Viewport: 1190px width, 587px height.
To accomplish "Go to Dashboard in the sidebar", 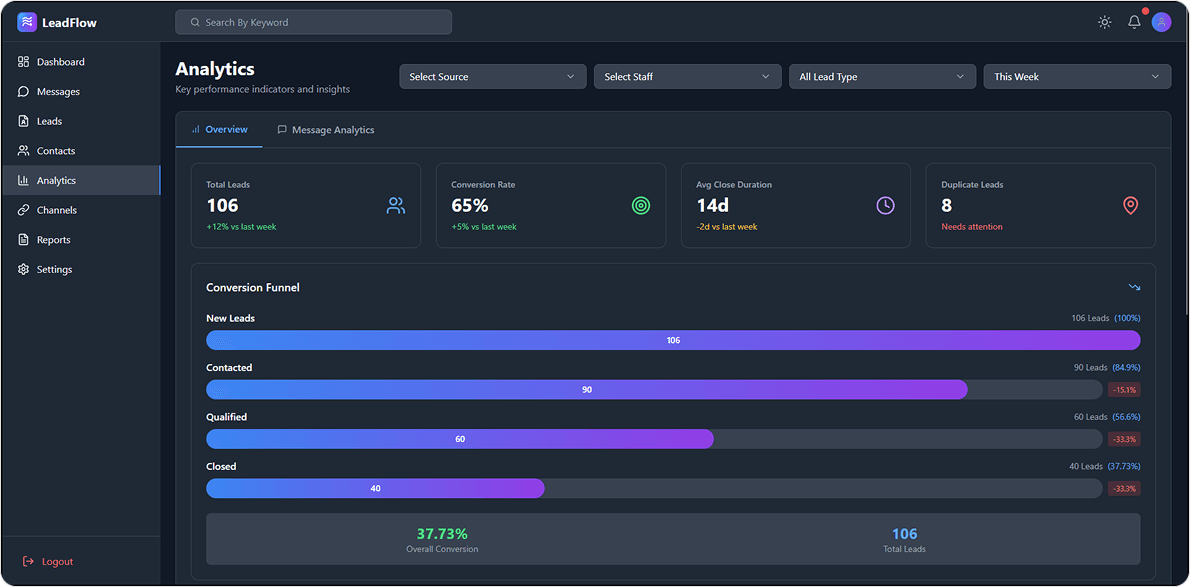I will (x=60, y=62).
